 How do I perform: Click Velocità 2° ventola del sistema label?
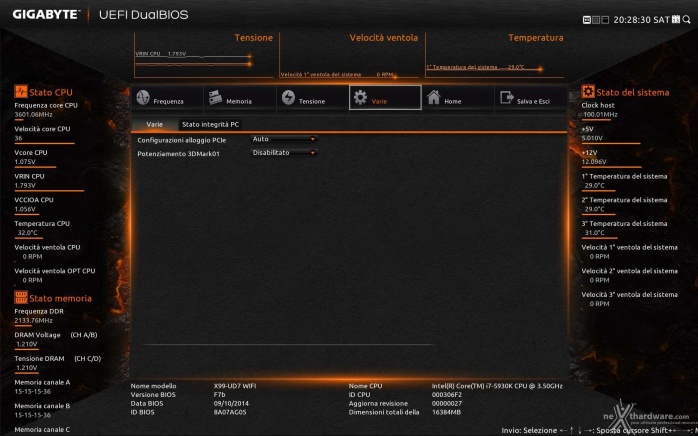coord(629,271)
